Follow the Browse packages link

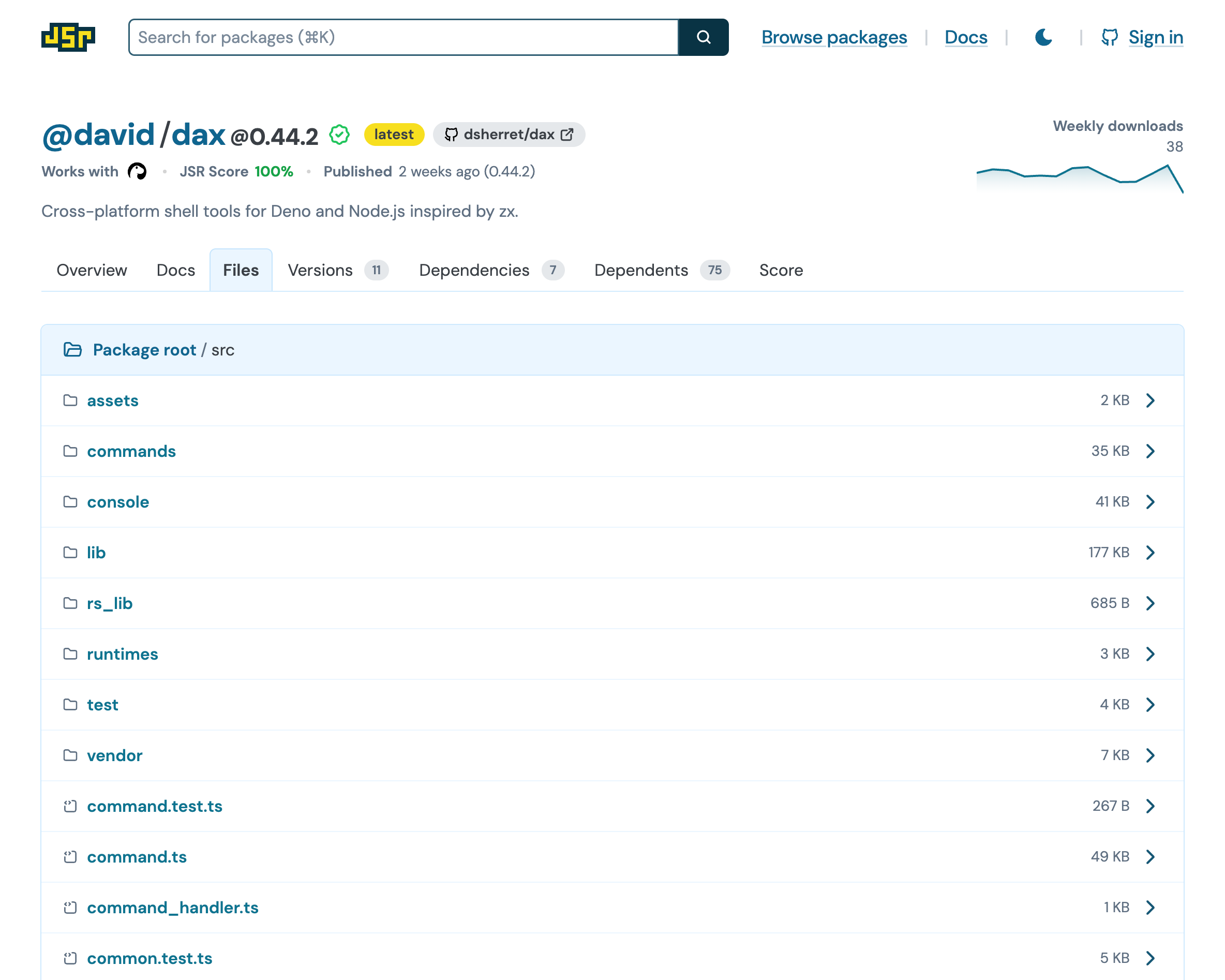pos(833,38)
